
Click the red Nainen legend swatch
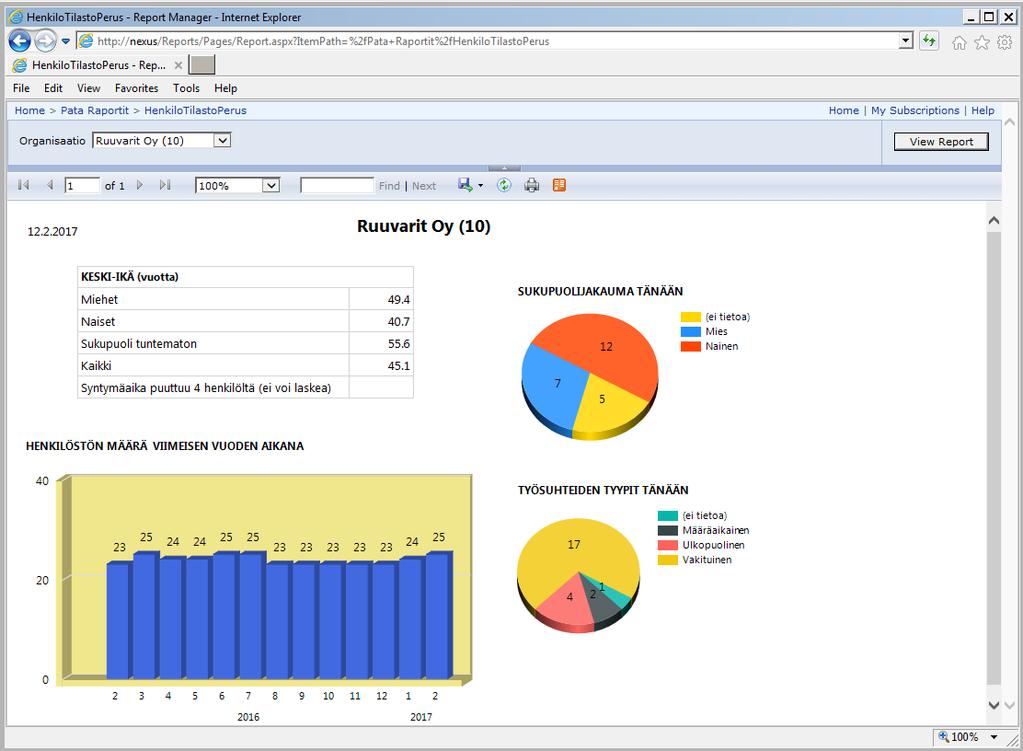690,346
